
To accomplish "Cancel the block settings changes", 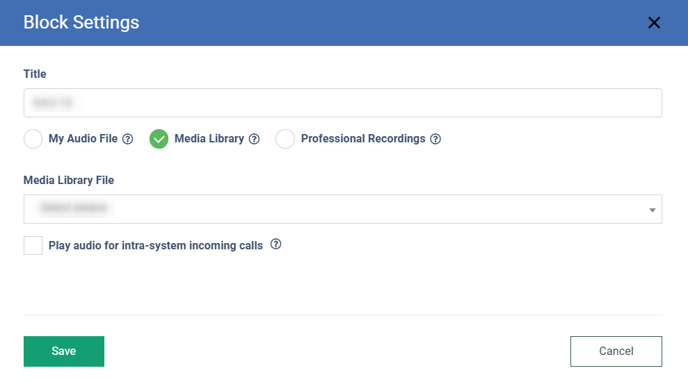I will click(616, 351).
